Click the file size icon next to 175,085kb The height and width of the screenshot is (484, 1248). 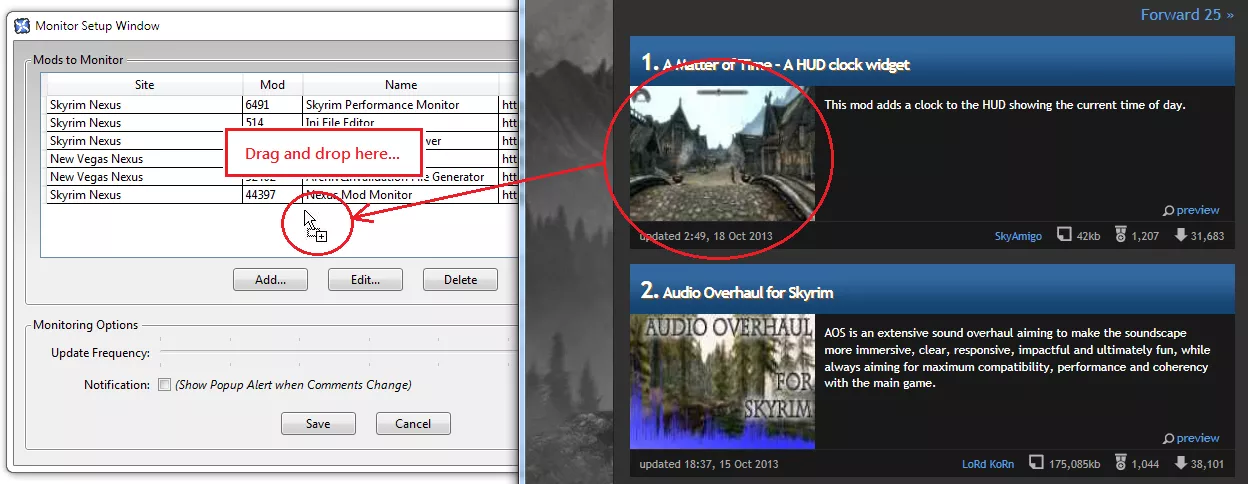point(1036,464)
